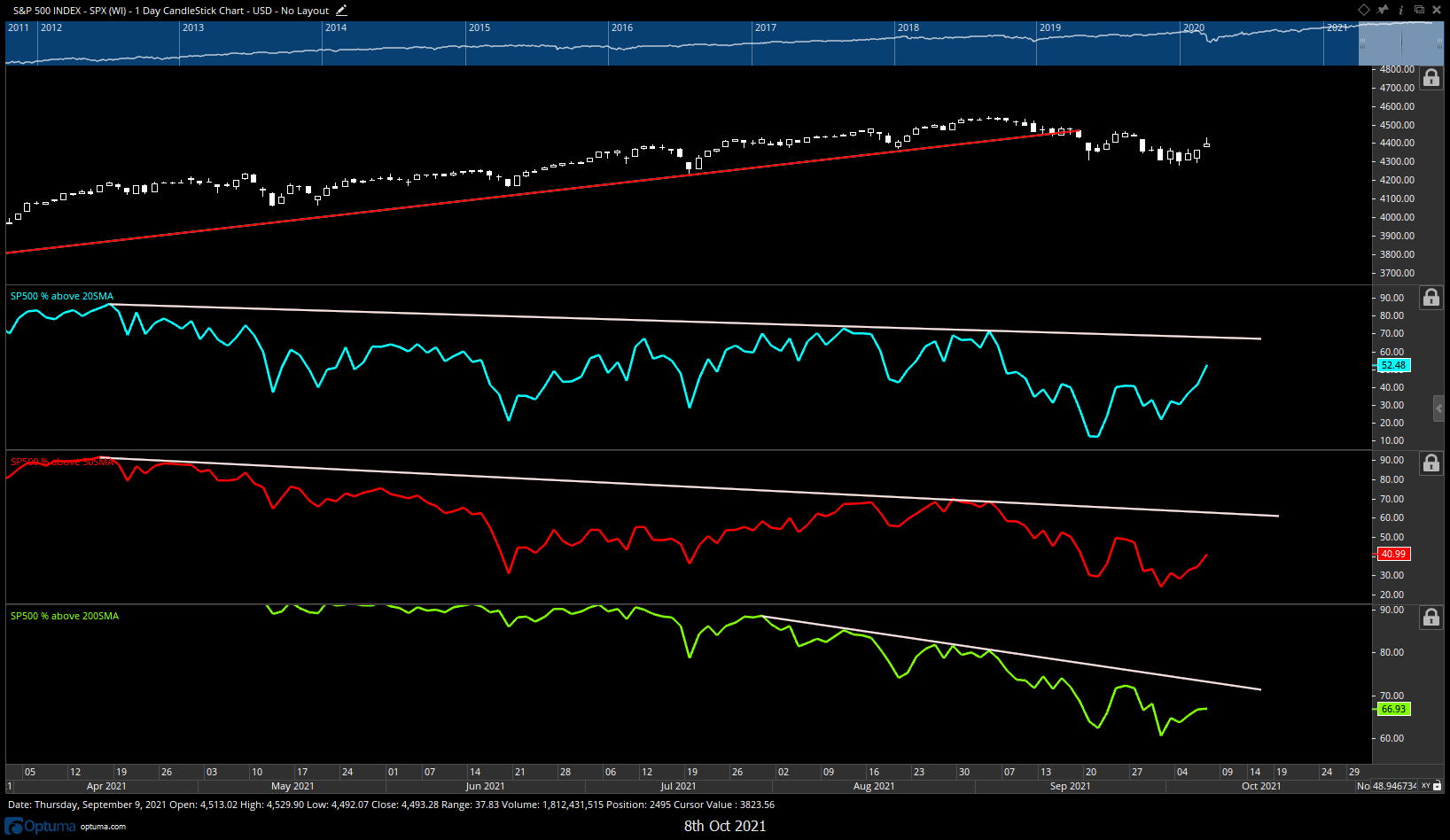Viewport: 1450px width, 840px height.
Task: Select the SP500 % above 200SMA label
Action: point(65,616)
